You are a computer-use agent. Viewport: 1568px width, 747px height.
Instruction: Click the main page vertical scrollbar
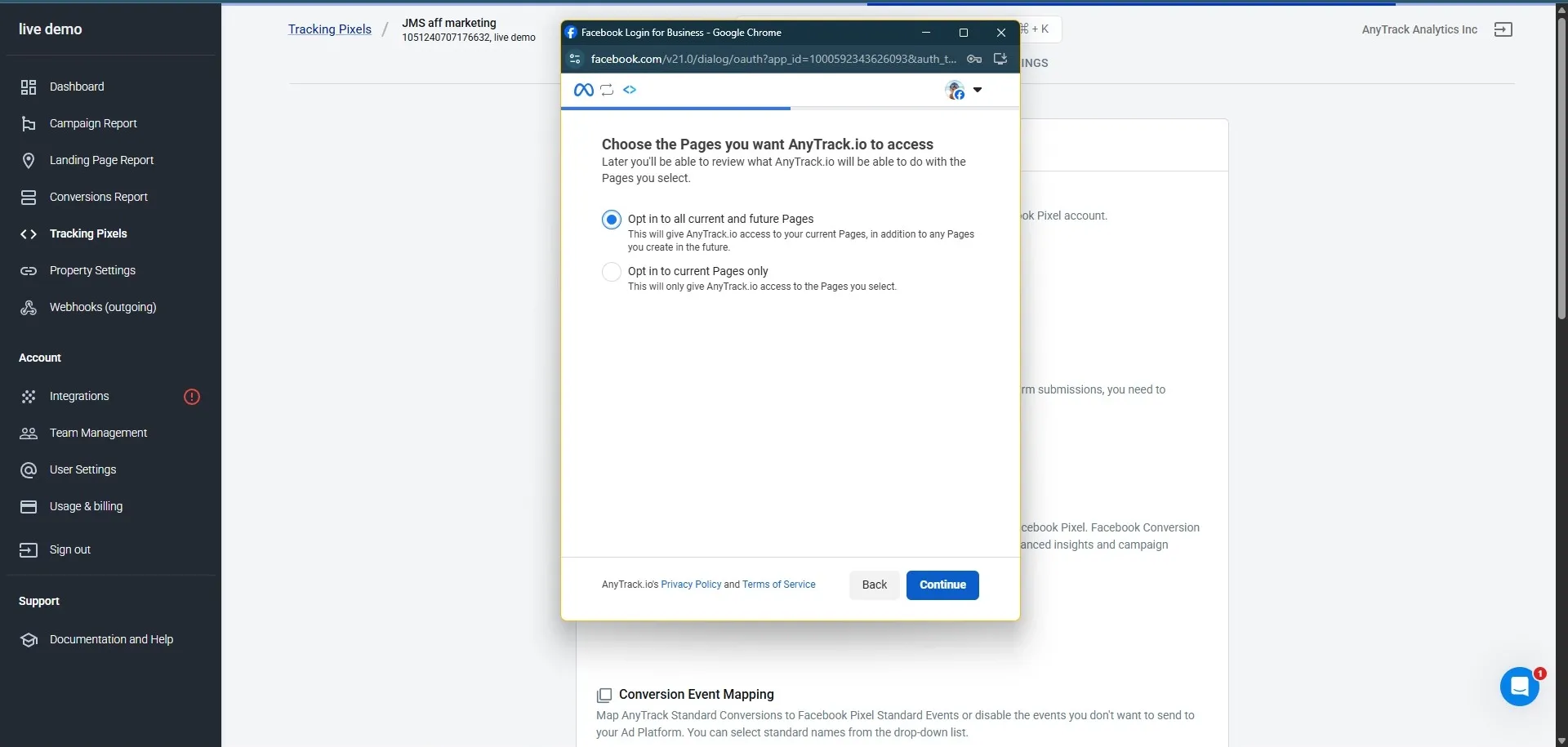pyautogui.click(x=1561, y=167)
